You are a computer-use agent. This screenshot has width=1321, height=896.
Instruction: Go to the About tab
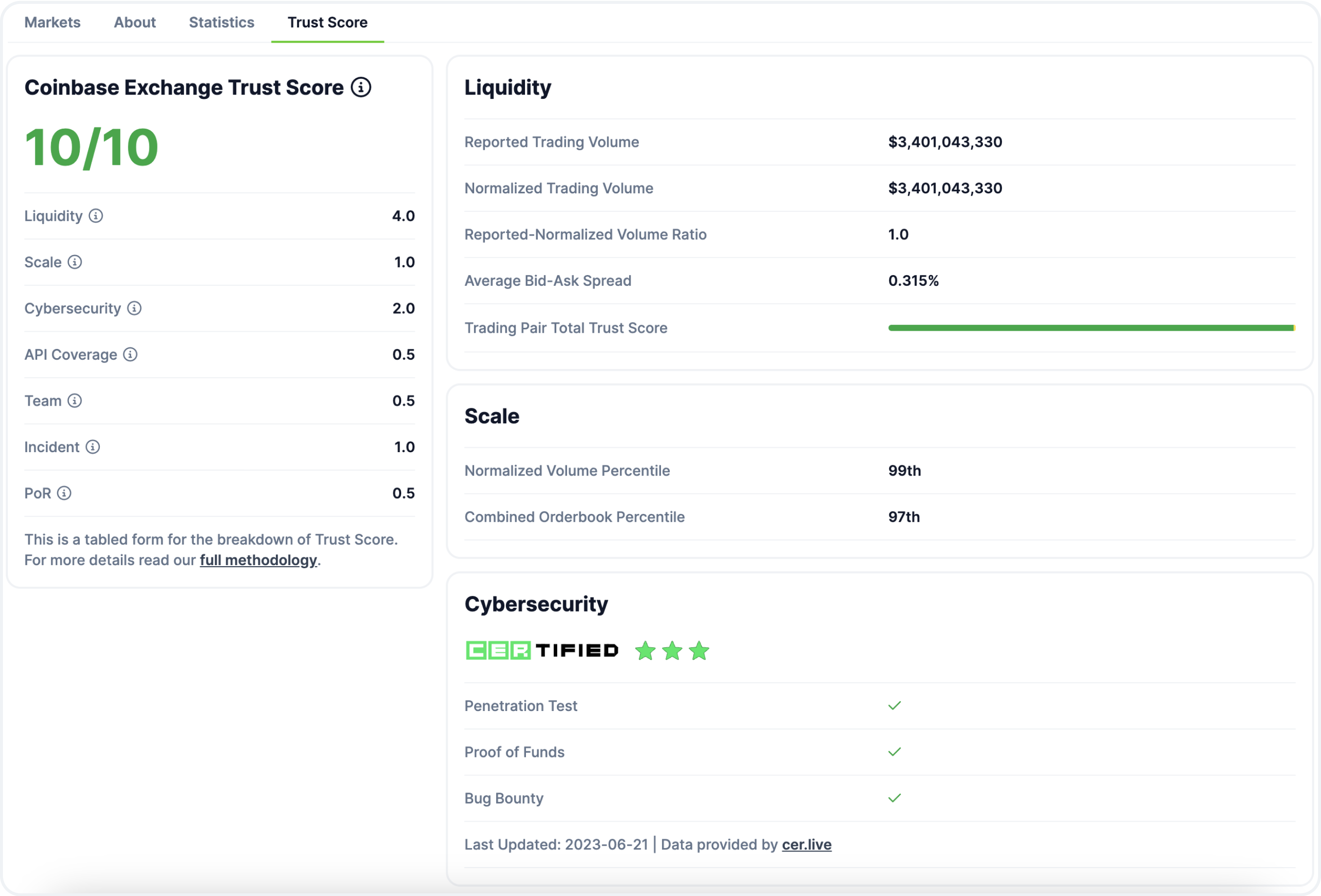point(135,22)
